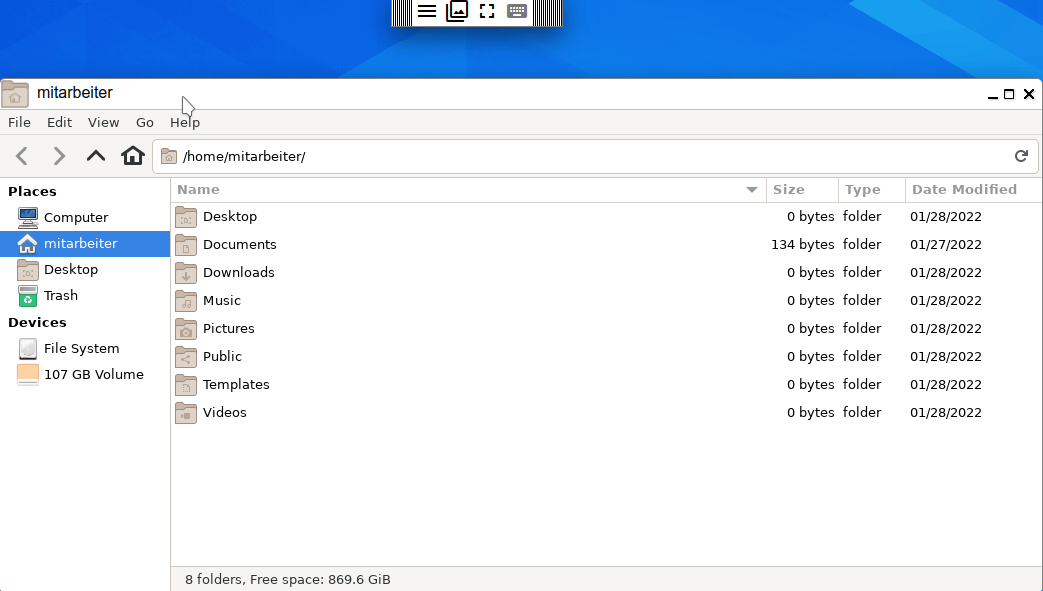
Task: Go up one directory level with the up arrow
Action: pyautogui.click(x=95, y=156)
